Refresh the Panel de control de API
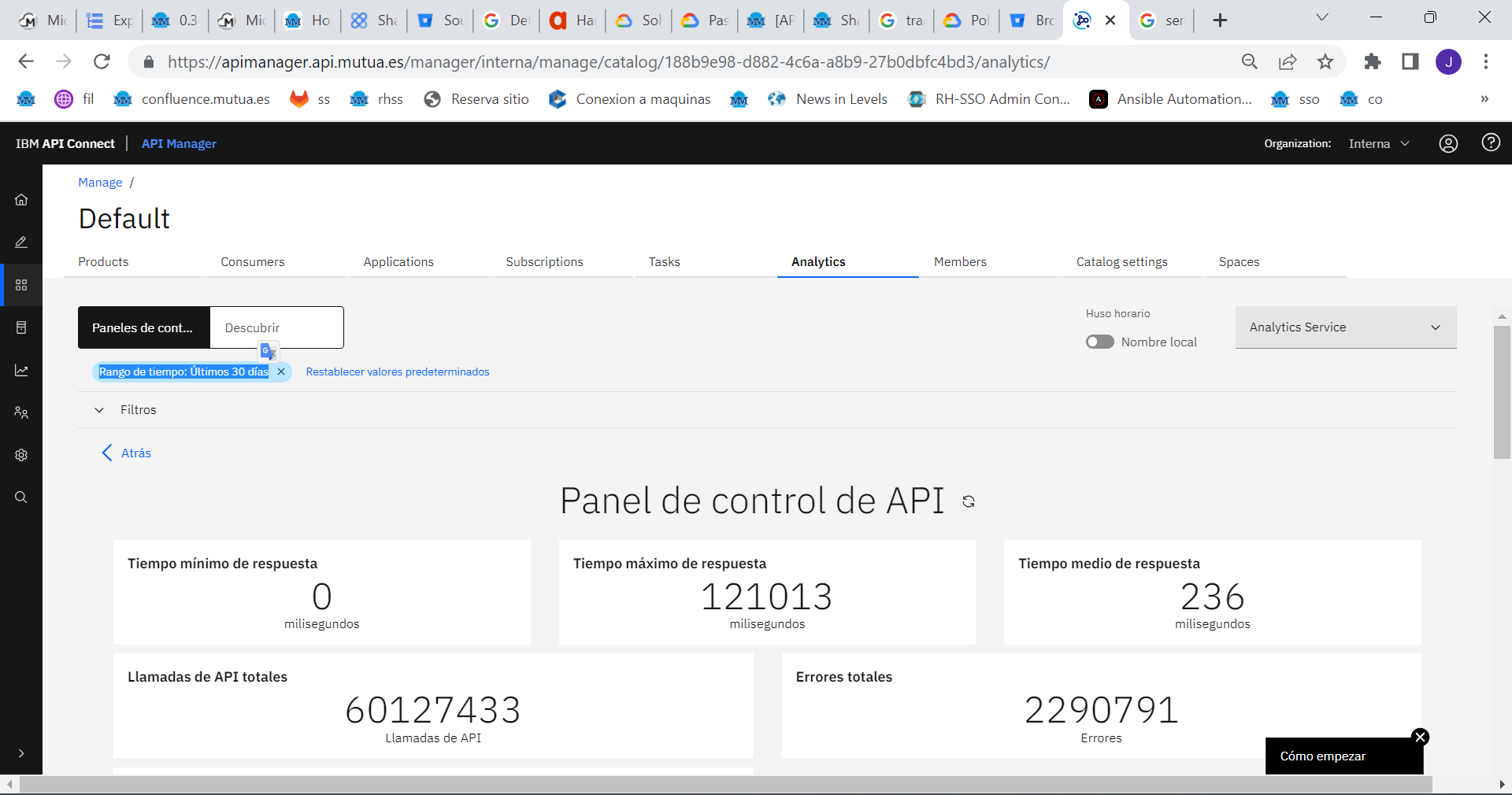 [x=969, y=501]
